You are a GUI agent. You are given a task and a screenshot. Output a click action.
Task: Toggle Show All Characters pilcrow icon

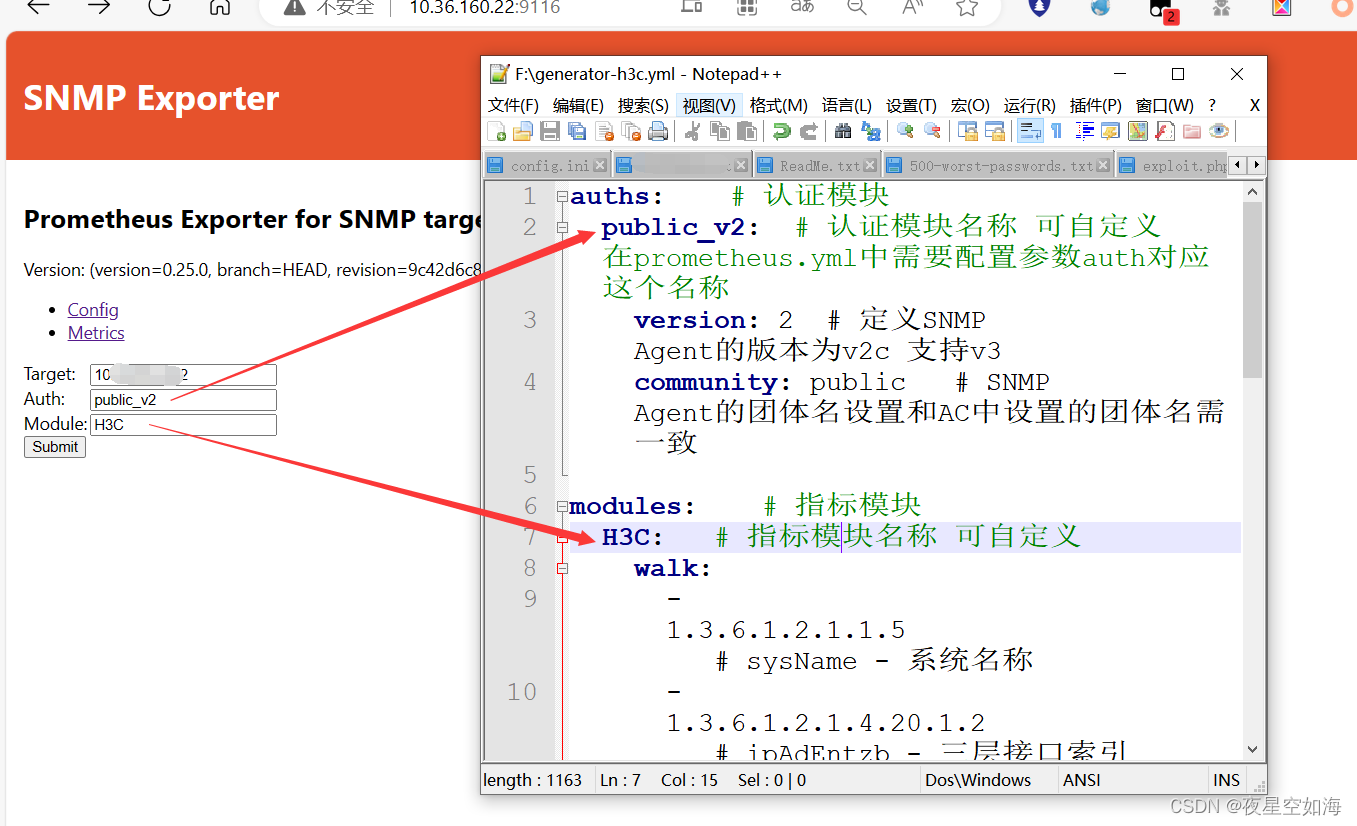[x=1056, y=131]
